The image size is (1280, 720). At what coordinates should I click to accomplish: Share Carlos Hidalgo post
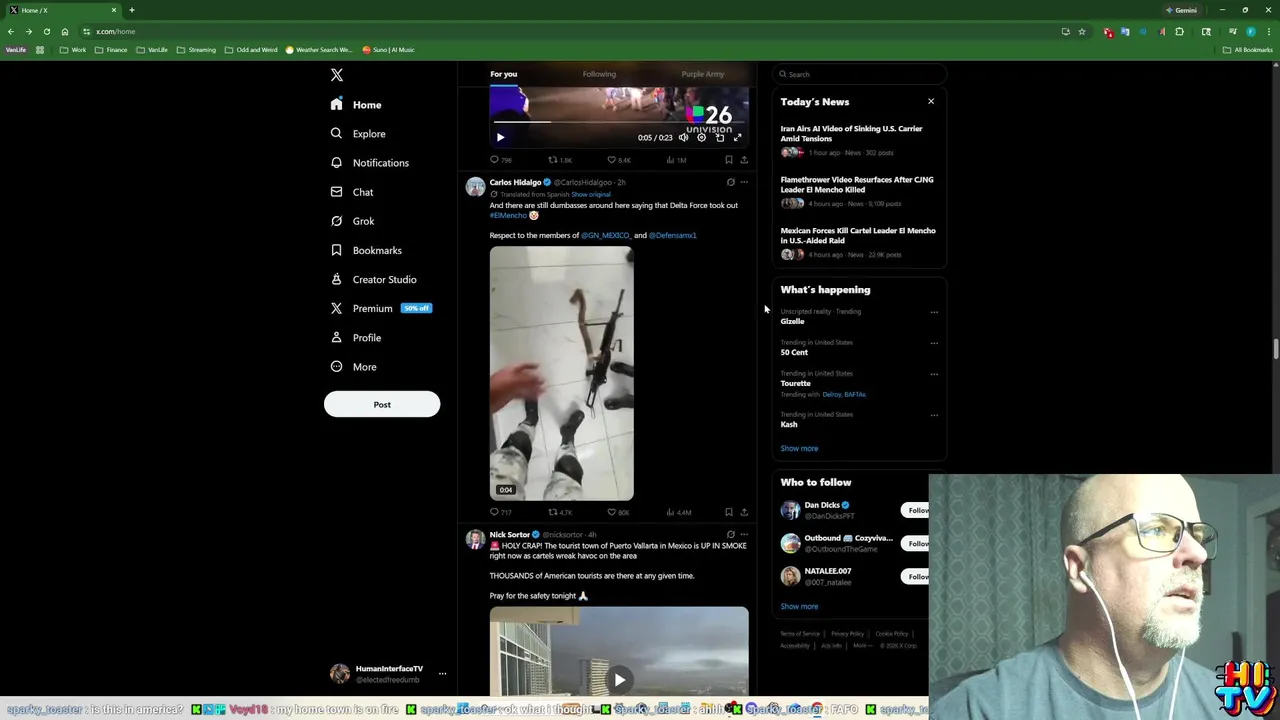point(744,512)
